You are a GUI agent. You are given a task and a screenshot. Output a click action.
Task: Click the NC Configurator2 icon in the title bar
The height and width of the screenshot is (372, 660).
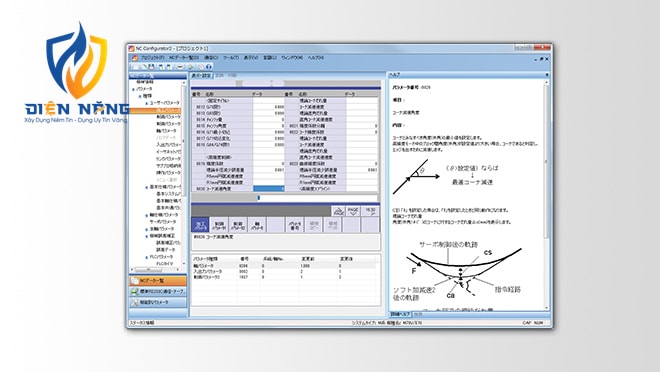(131, 49)
